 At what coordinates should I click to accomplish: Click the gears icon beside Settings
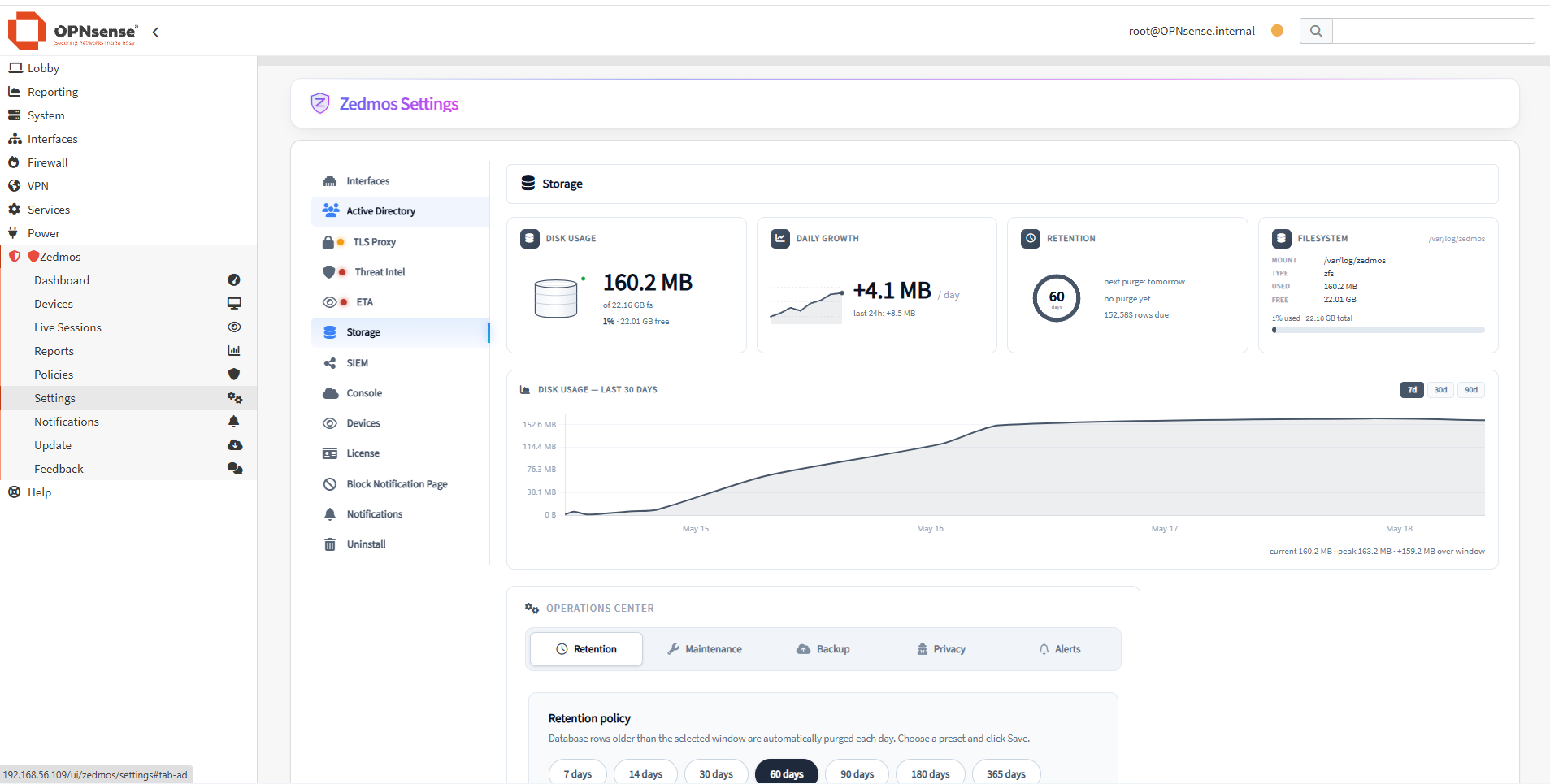coord(234,398)
